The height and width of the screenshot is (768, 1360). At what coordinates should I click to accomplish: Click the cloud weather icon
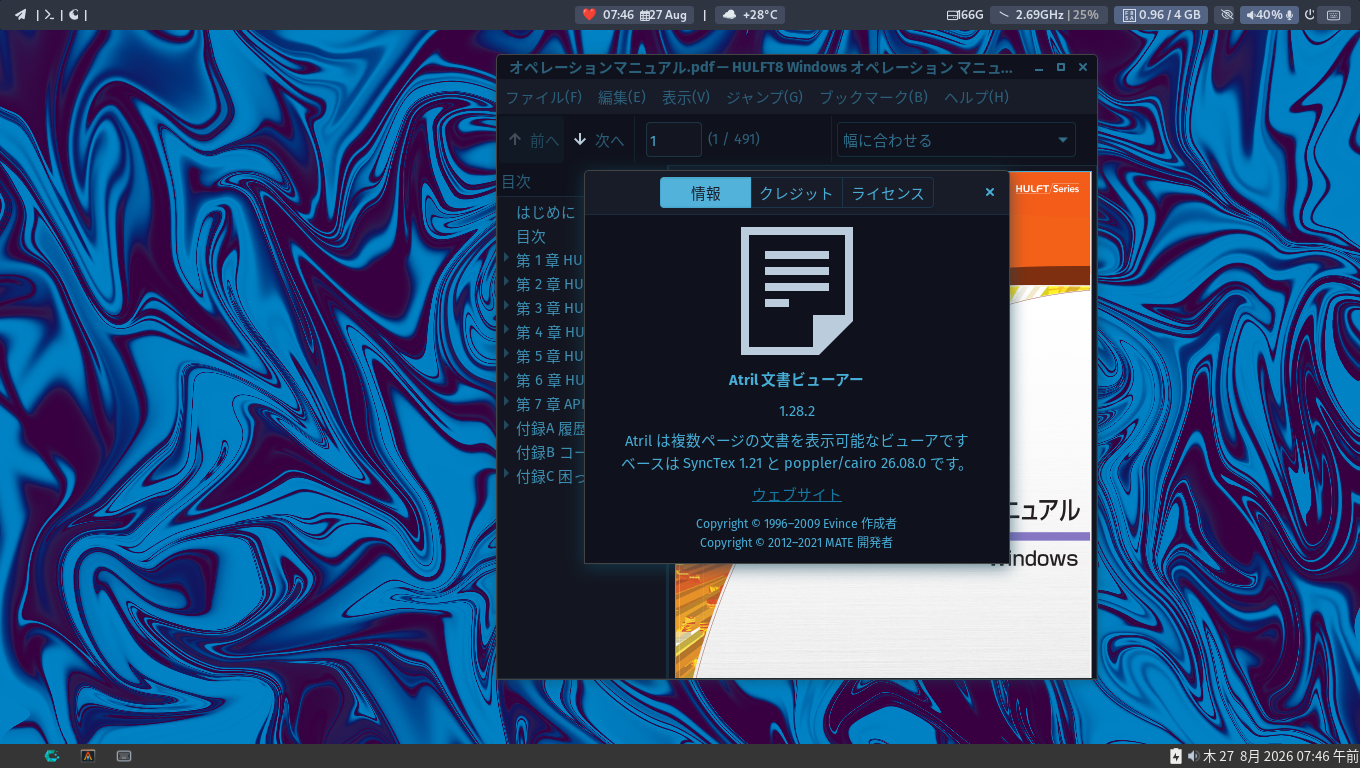[x=730, y=14]
